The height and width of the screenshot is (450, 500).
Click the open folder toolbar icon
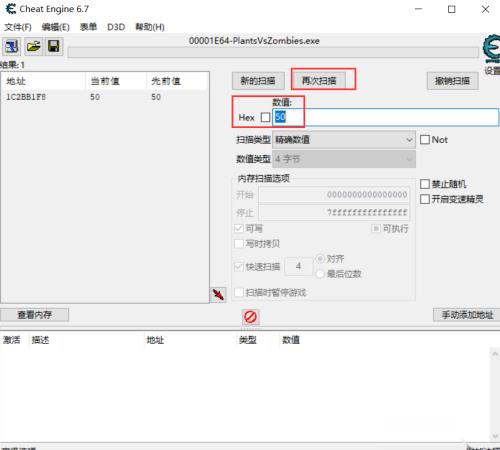pos(33,46)
